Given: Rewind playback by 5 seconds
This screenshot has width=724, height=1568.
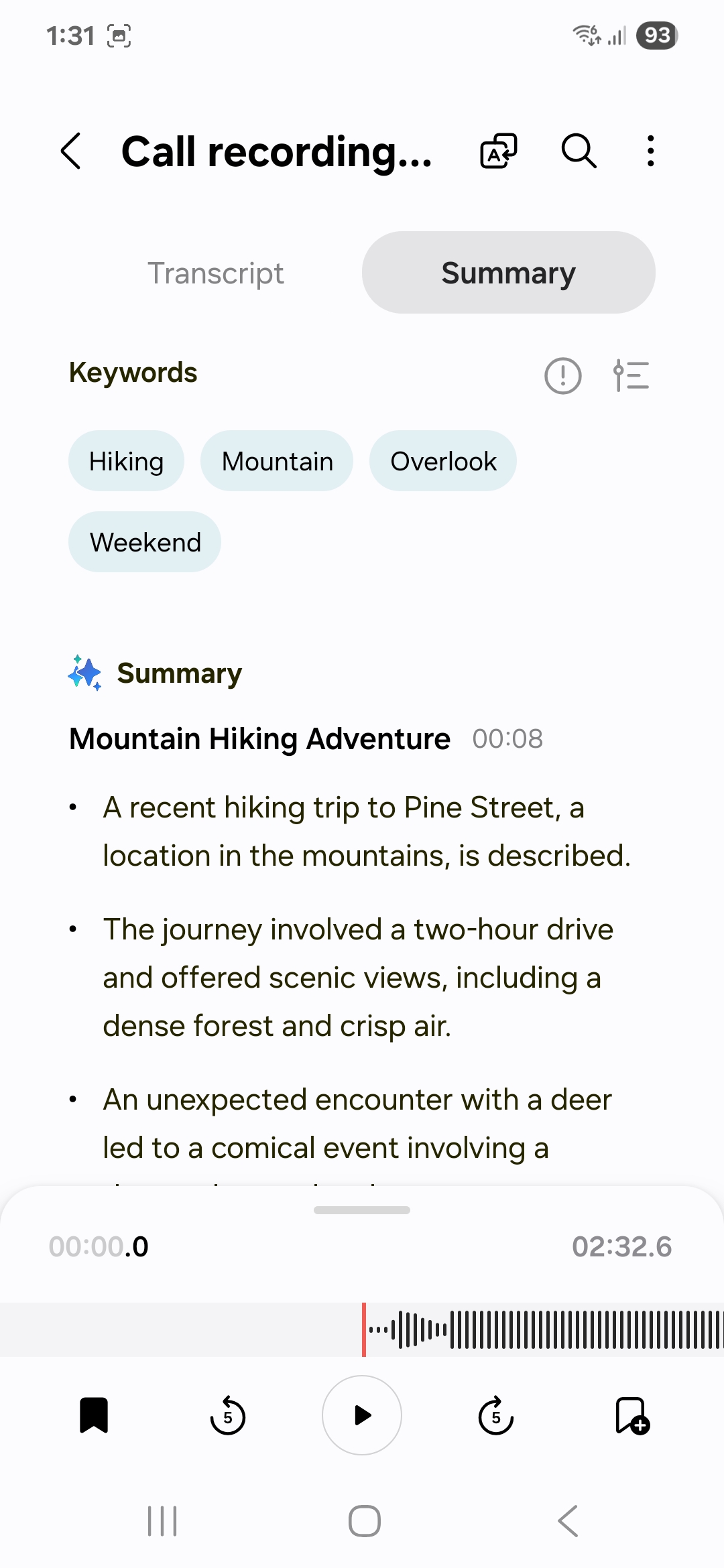Looking at the screenshot, I should coord(228,1415).
